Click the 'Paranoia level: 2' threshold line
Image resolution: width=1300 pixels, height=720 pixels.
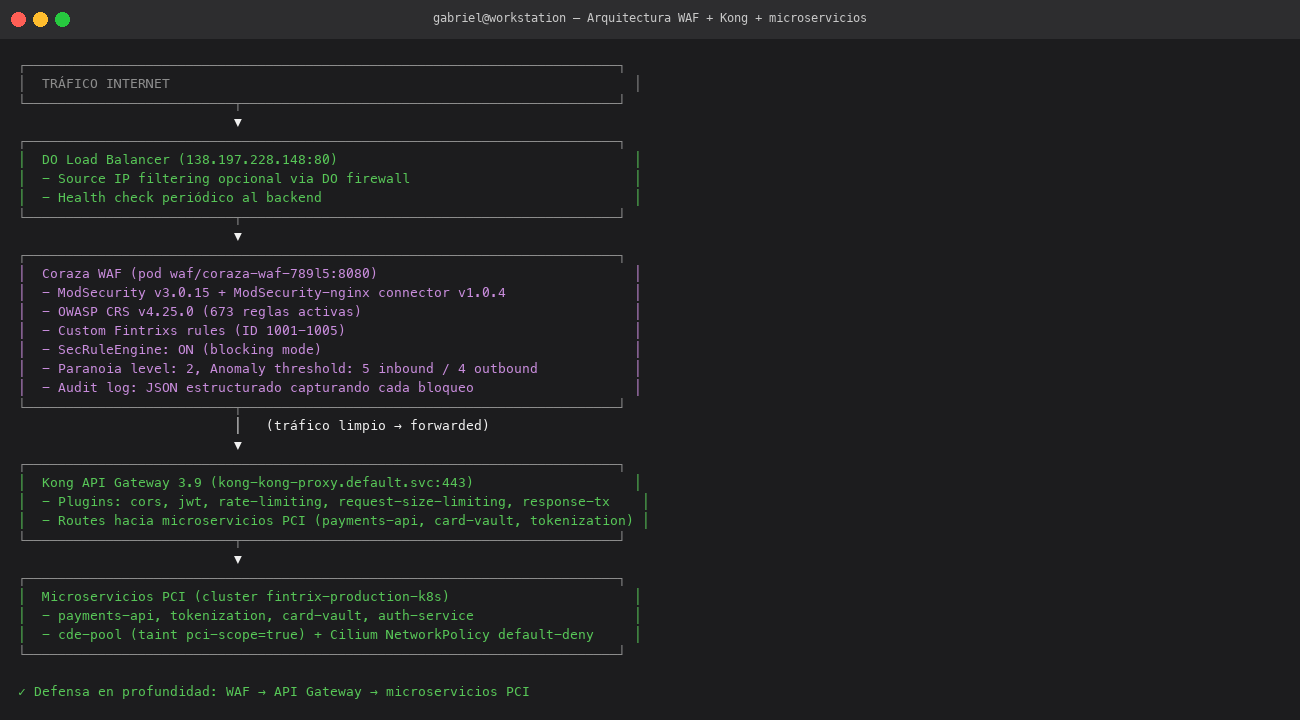290,369
